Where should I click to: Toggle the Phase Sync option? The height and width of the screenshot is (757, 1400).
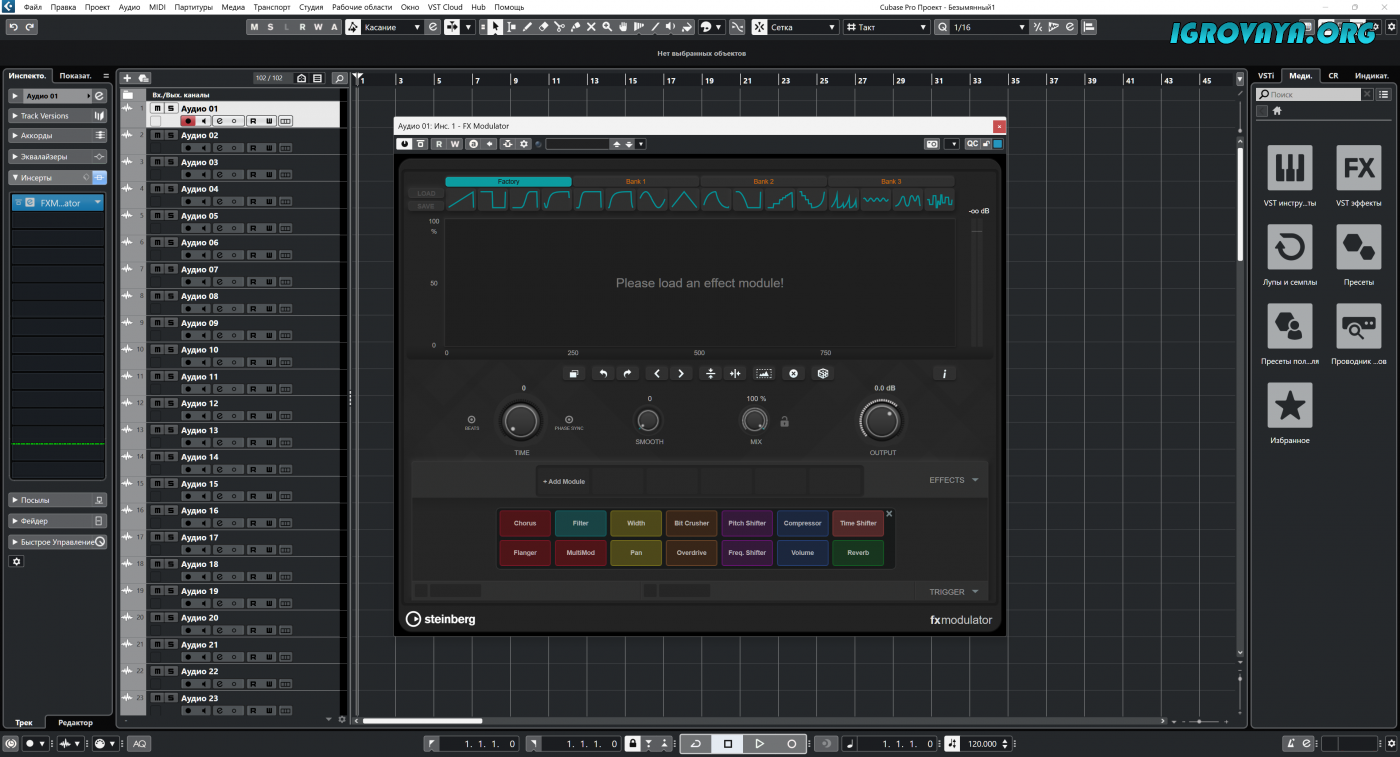point(569,420)
